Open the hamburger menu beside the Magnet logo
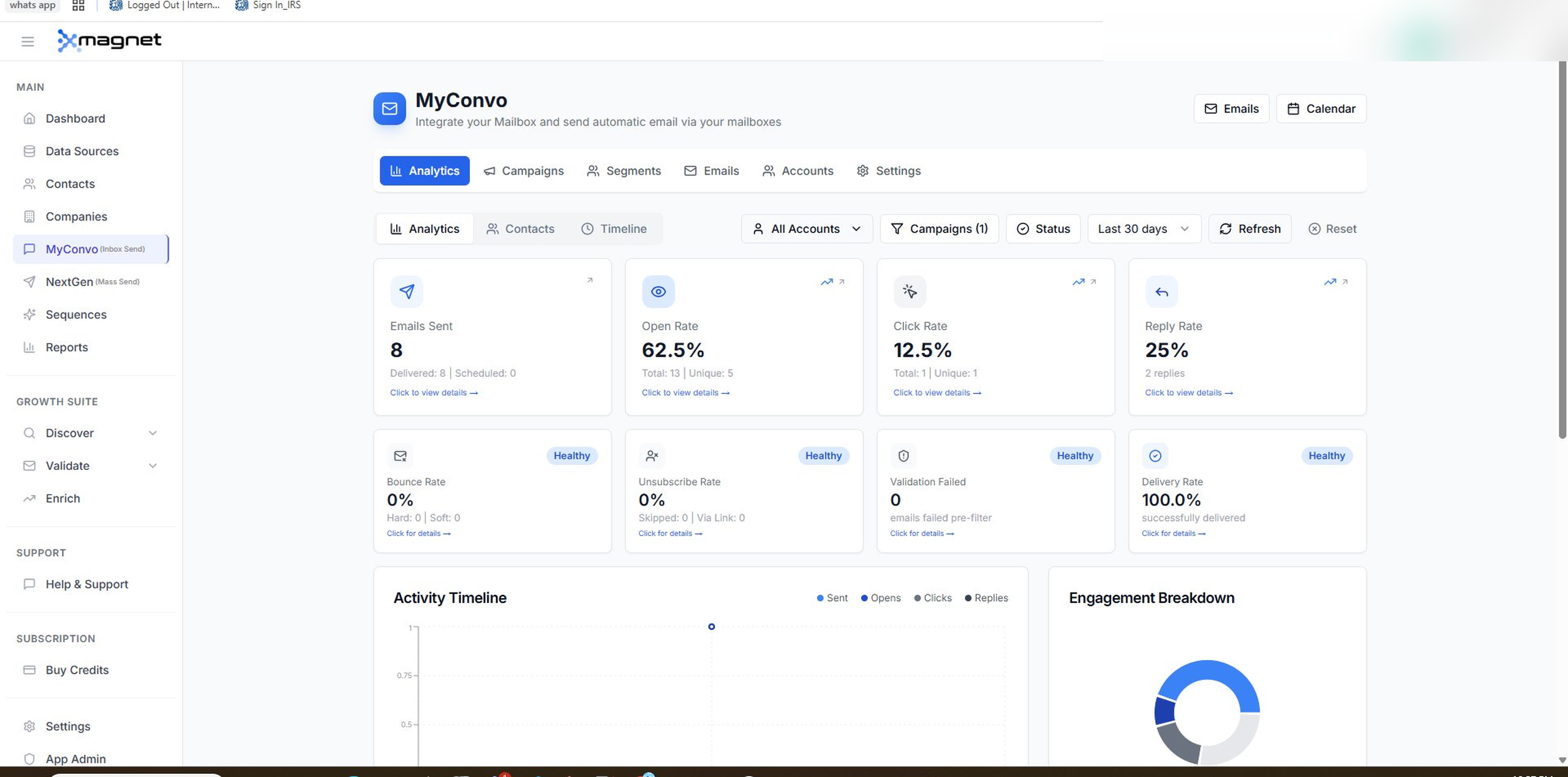 pos(27,41)
